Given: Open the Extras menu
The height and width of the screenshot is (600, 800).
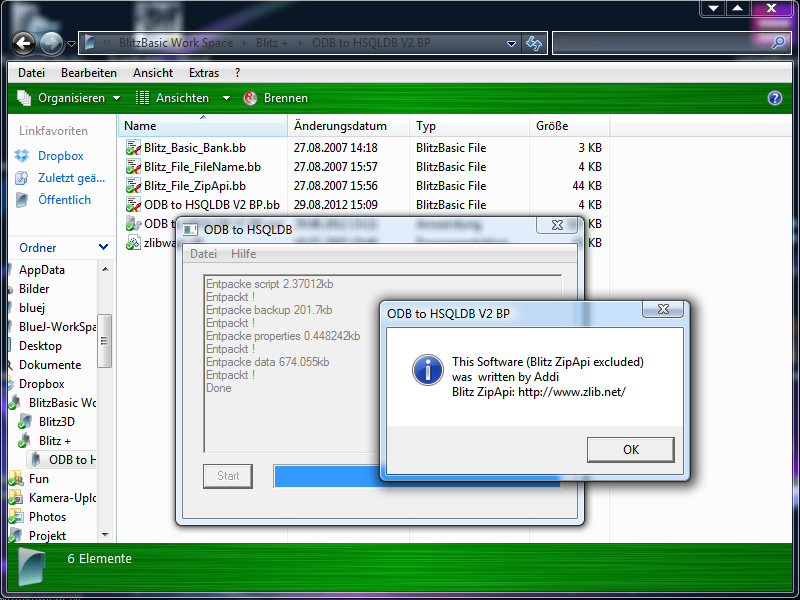Looking at the screenshot, I should point(204,73).
